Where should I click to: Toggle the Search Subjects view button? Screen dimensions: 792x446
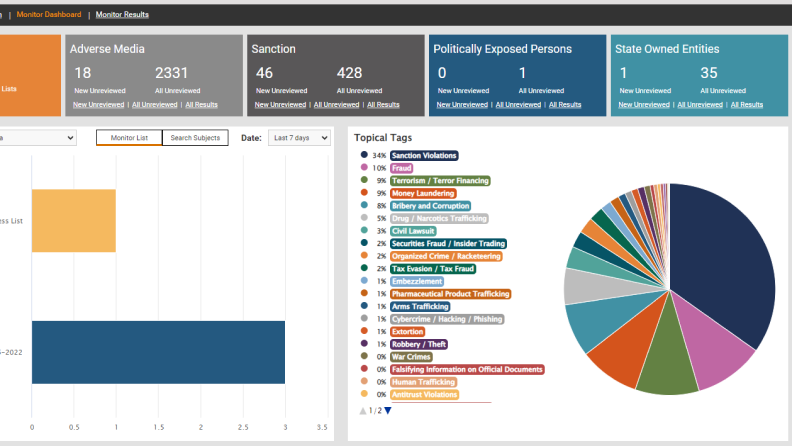click(x=195, y=138)
